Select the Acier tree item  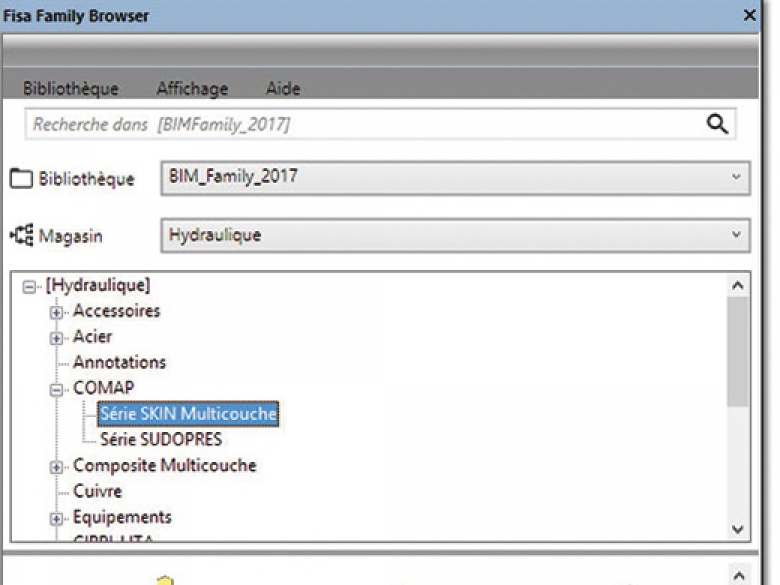point(93,337)
